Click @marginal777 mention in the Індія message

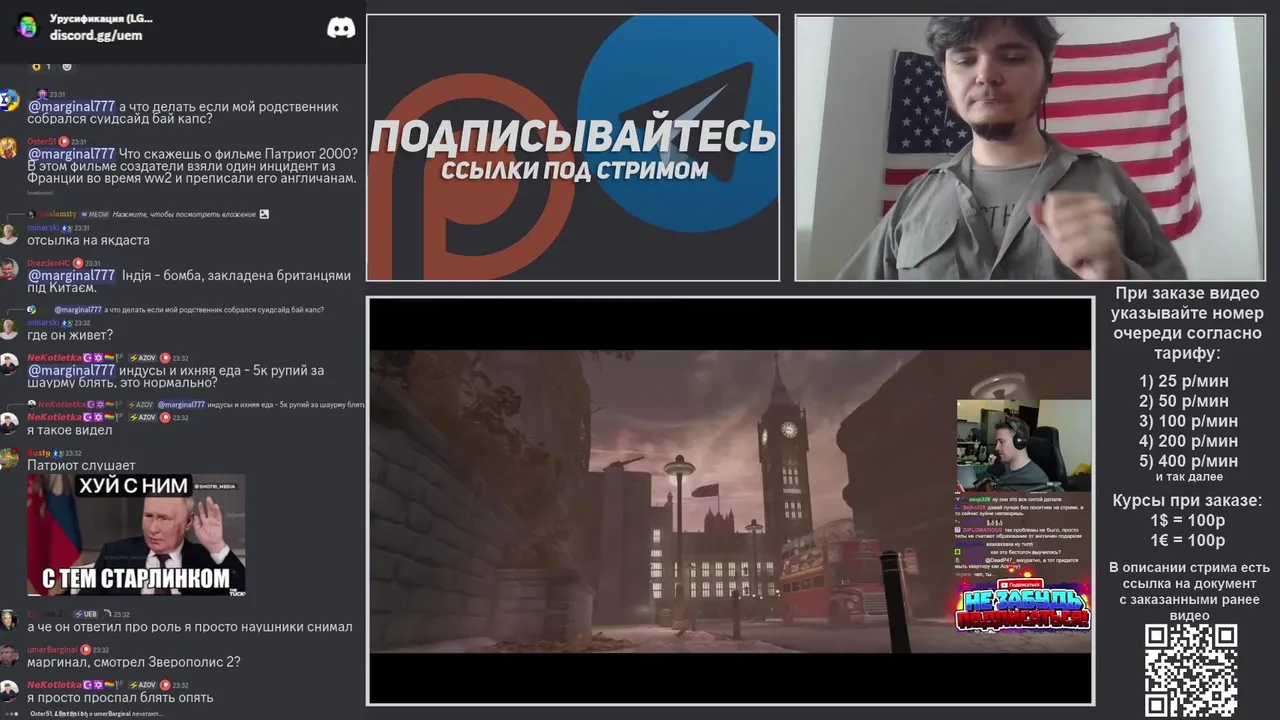[x=71, y=275]
